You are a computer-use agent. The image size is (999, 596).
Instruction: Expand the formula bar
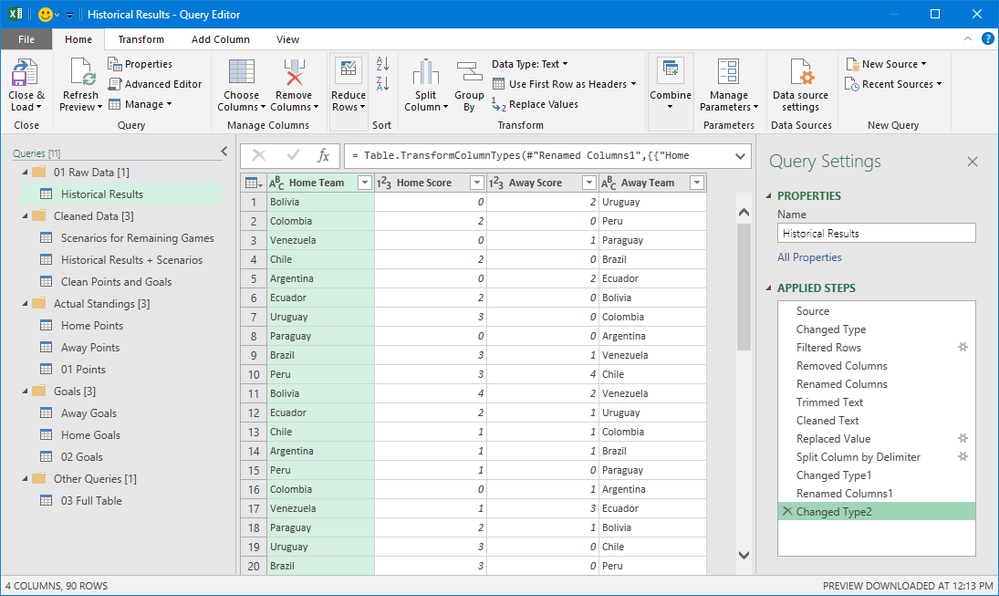[740, 156]
